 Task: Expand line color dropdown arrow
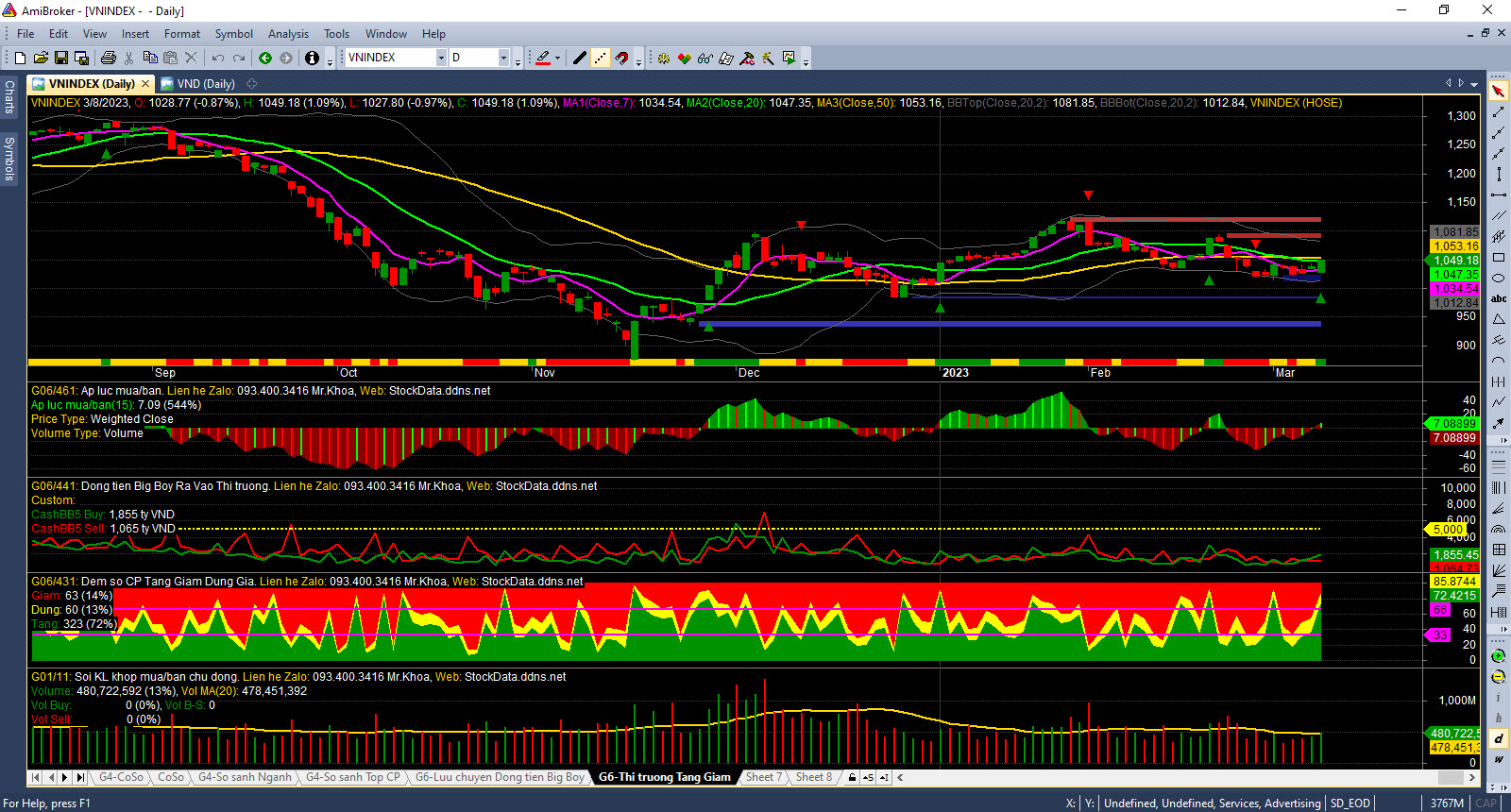pyautogui.click(x=558, y=58)
